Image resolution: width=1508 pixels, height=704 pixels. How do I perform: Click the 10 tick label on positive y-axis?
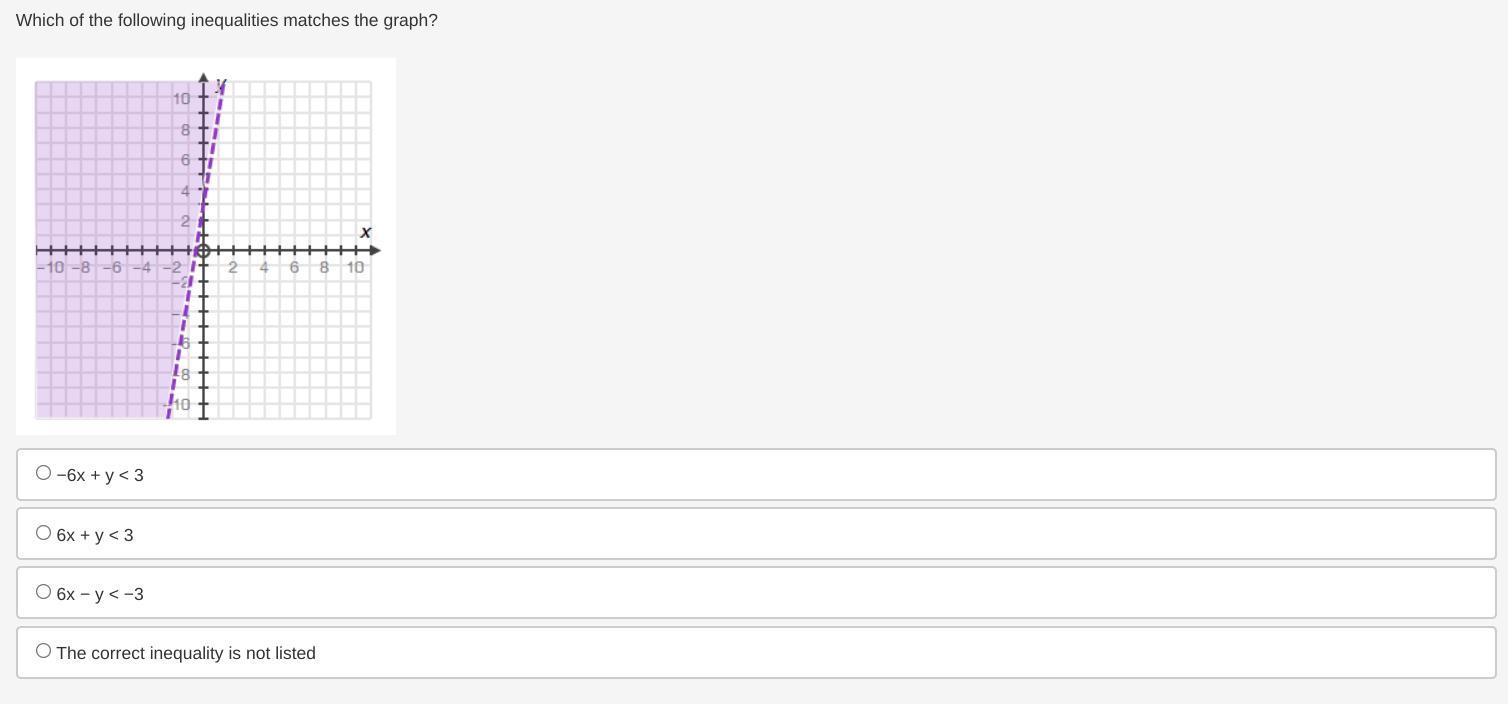tap(181, 98)
